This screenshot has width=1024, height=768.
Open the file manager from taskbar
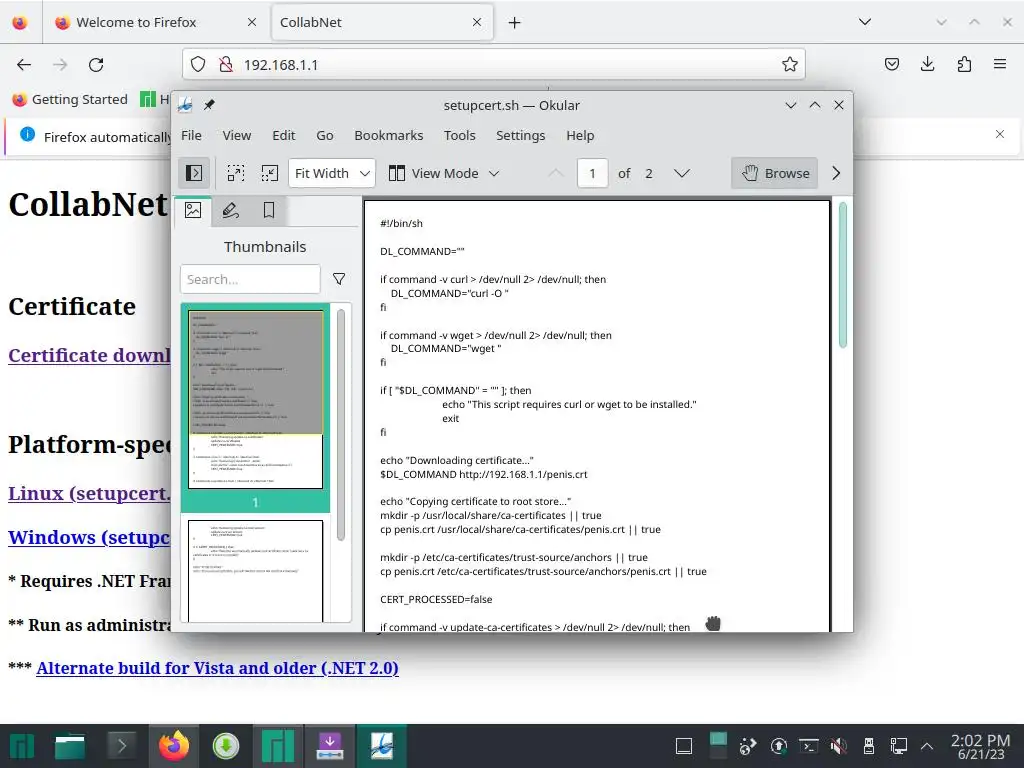point(70,746)
